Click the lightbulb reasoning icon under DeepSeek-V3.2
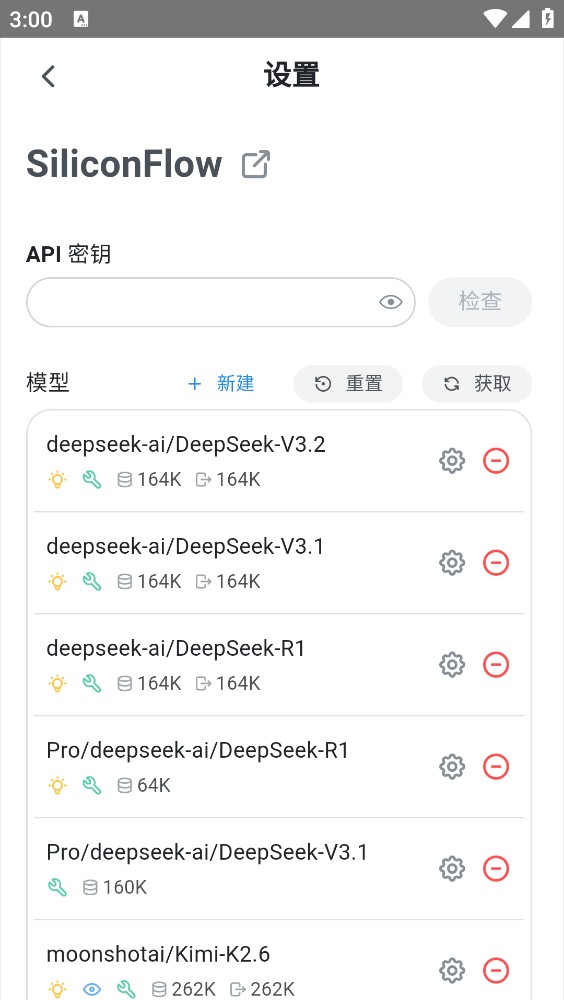 point(57,479)
